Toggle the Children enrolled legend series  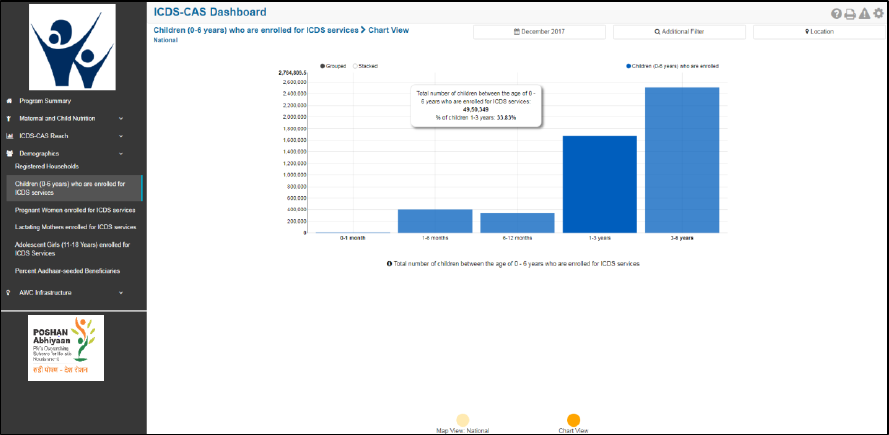pyautogui.click(x=672, y=66)
